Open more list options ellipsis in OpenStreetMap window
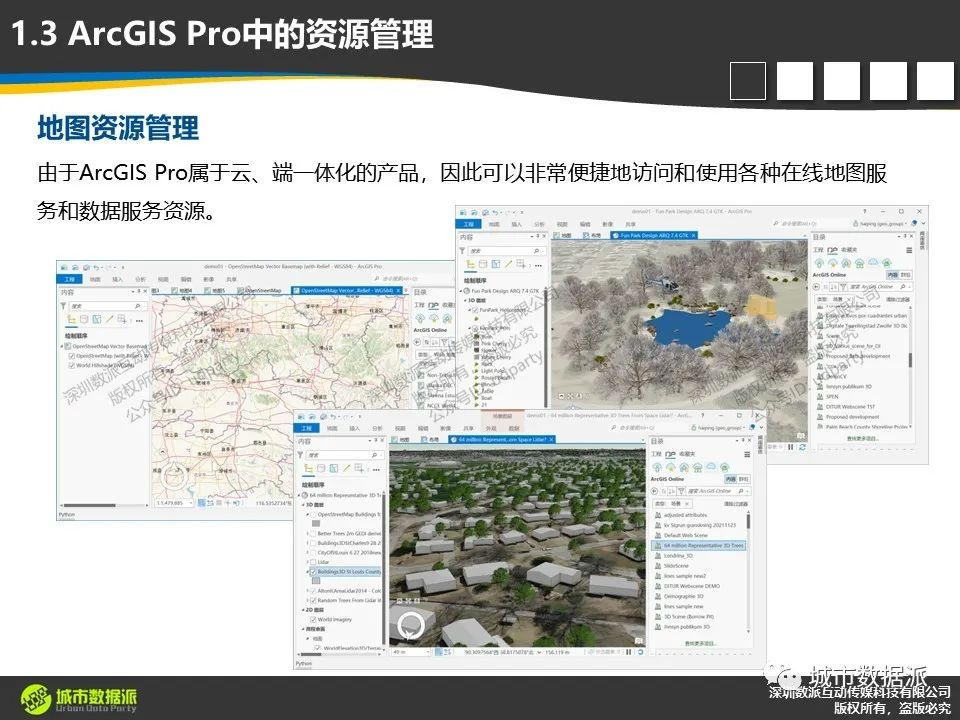The image size is (960, 720). pos(139,320)
